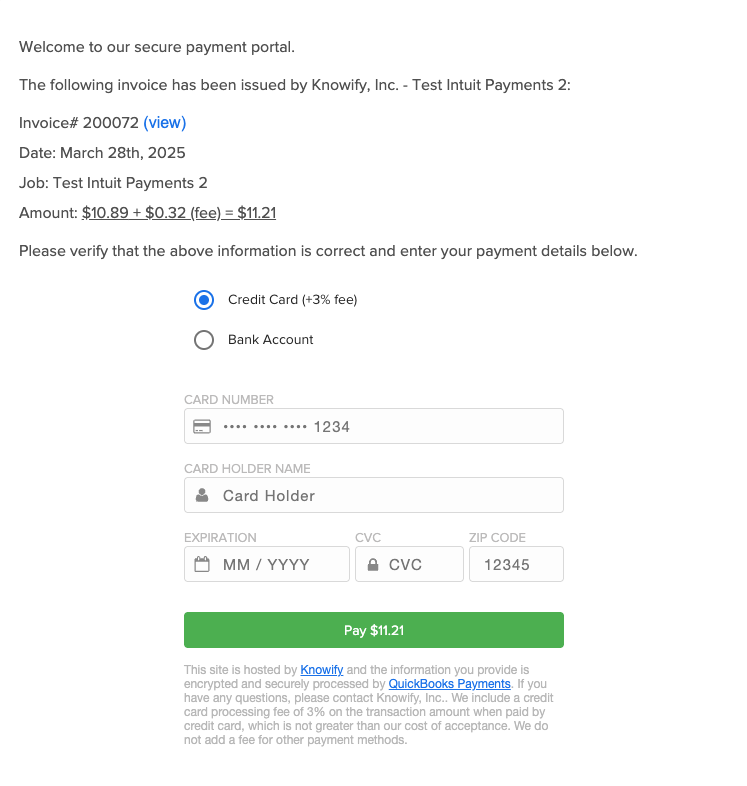Select the Bank Account radio button
Image resolution: width=747 pixels, height=786 pixels.
[204, 340]
